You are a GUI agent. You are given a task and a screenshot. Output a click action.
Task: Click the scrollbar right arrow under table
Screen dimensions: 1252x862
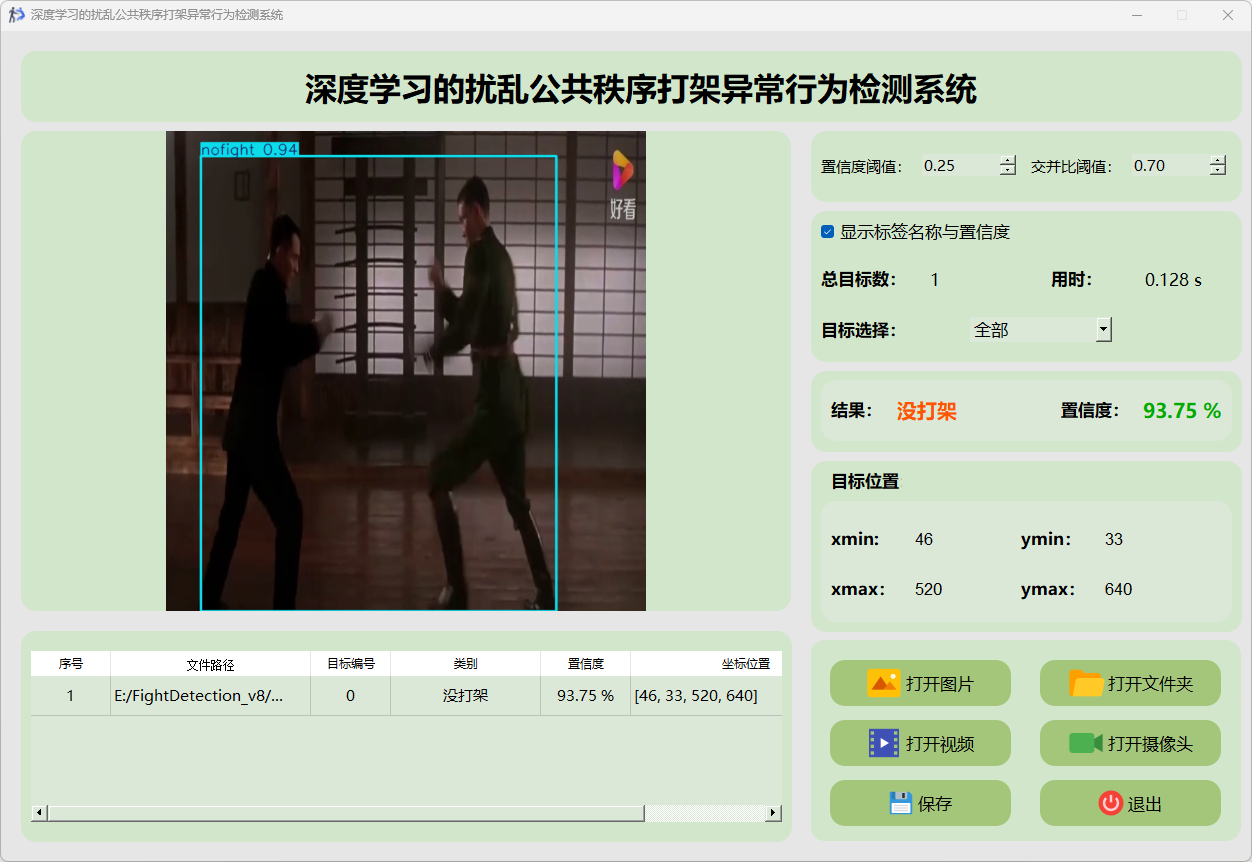click(773, 813)
